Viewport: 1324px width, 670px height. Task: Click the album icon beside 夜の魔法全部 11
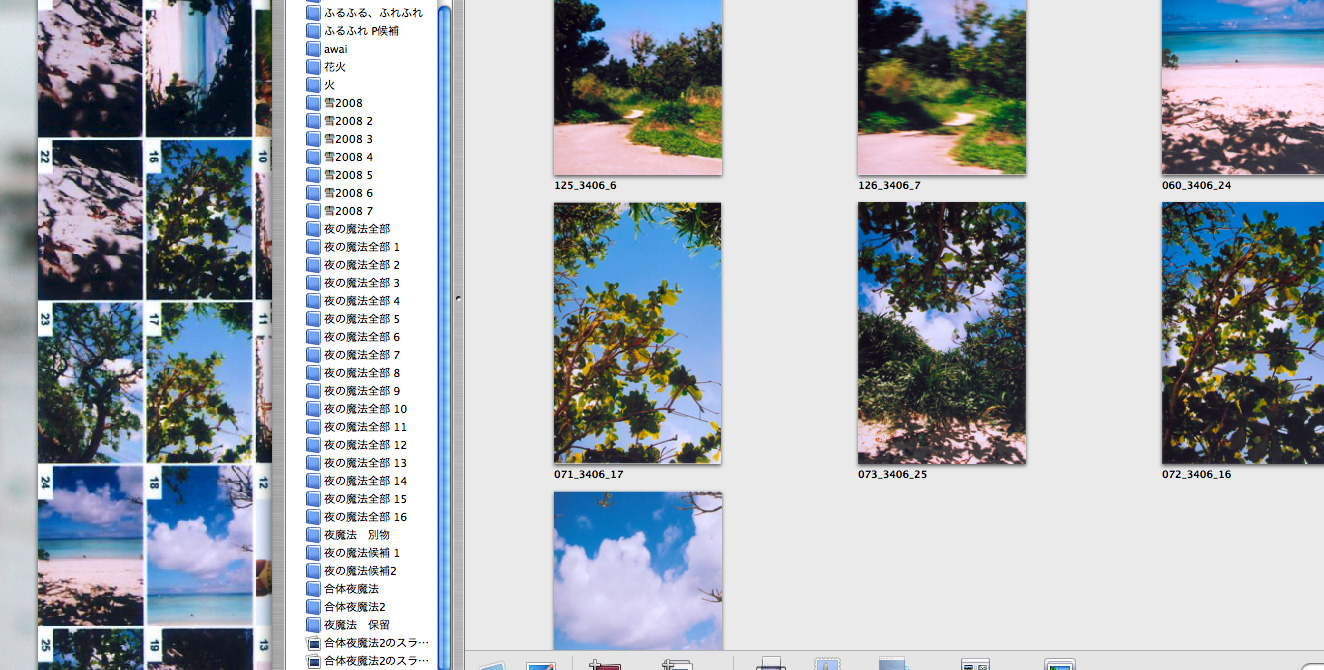313,427
